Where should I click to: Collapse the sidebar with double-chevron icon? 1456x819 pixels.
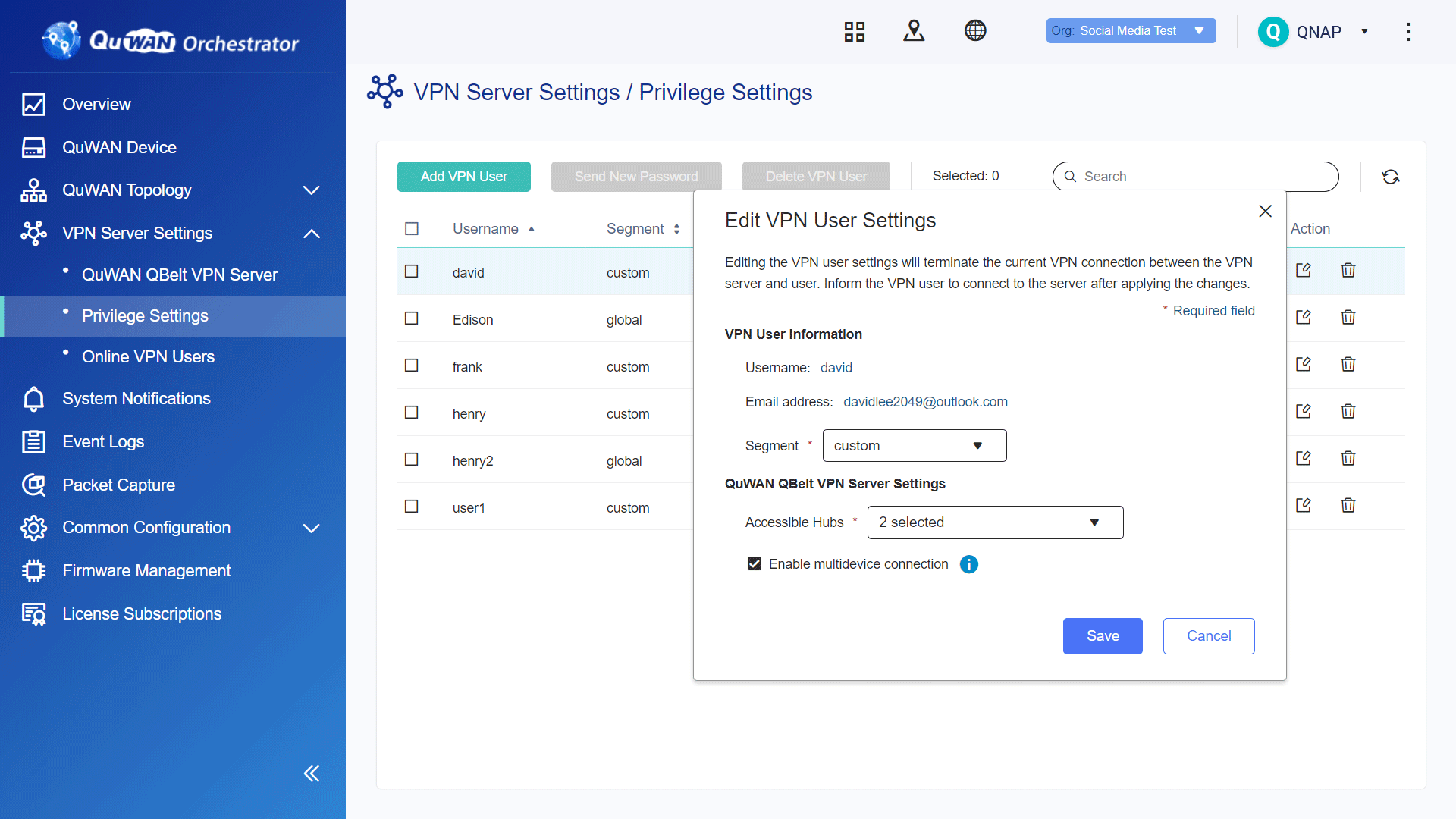pyautogui.click(x=312, y=773)
